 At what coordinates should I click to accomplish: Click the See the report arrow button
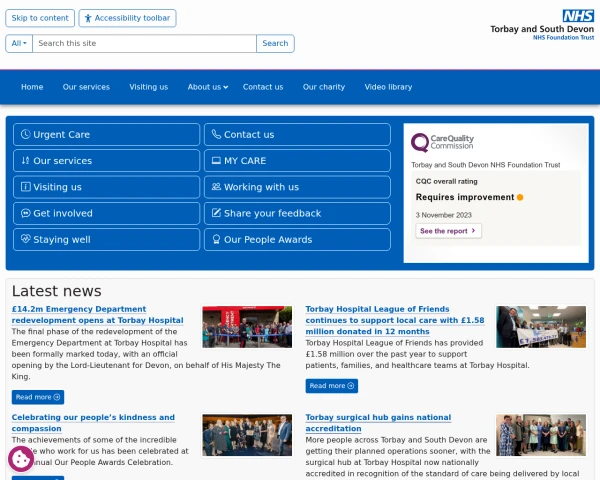click(x=448, y=231)
